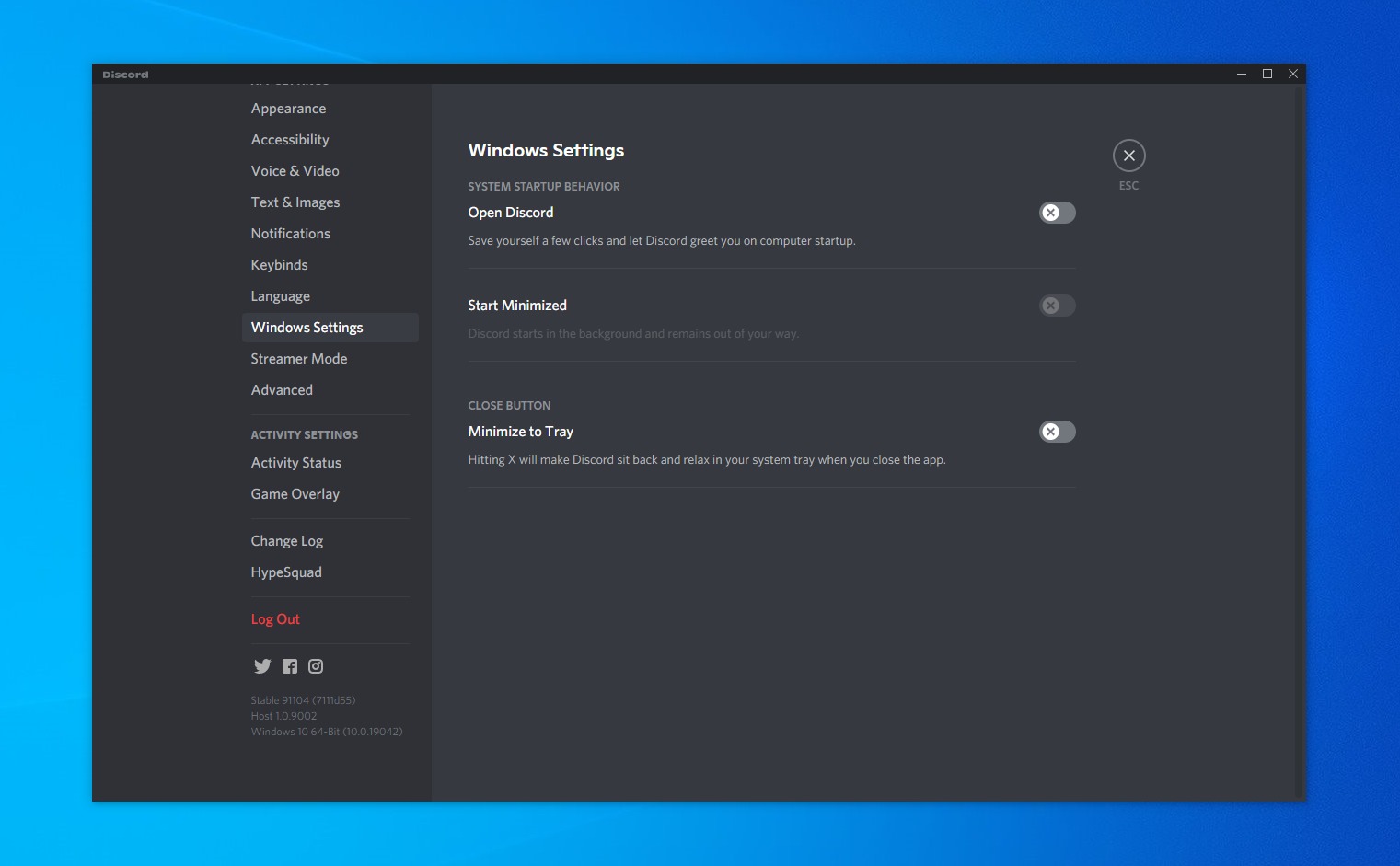Open Discord's Facebook page icon
This screenshot has height=866, width=1400.
click(x=290, y=666)
